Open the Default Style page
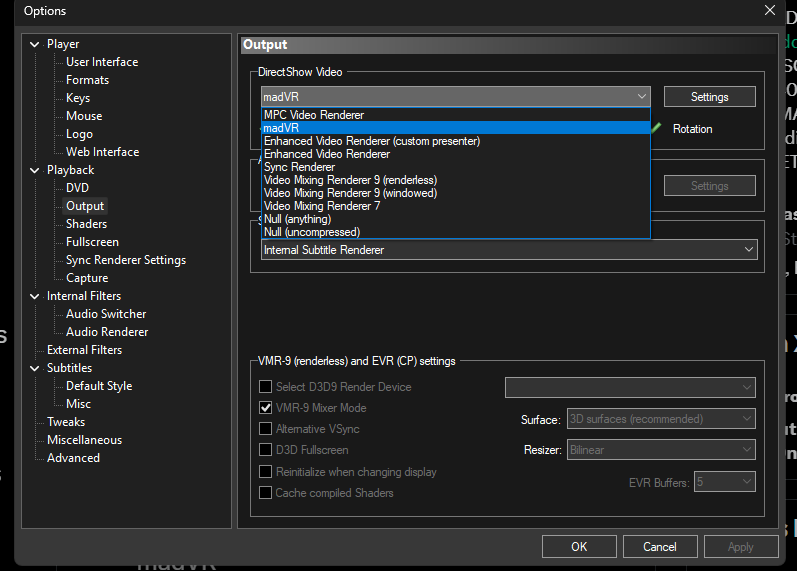This screenshot has height=571, width=797. pyautogui.click(x=99, y=386)
